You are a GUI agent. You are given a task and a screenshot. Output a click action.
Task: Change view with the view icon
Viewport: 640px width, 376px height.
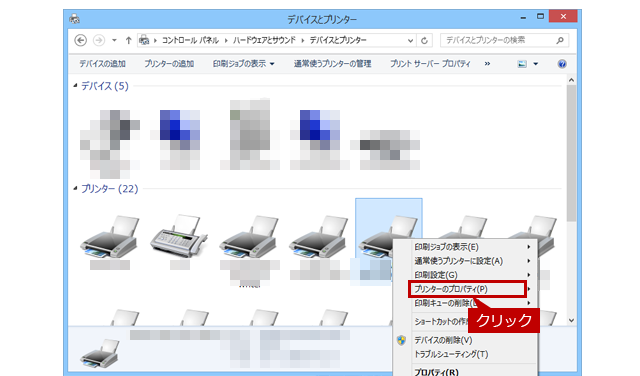click(522, 64)
